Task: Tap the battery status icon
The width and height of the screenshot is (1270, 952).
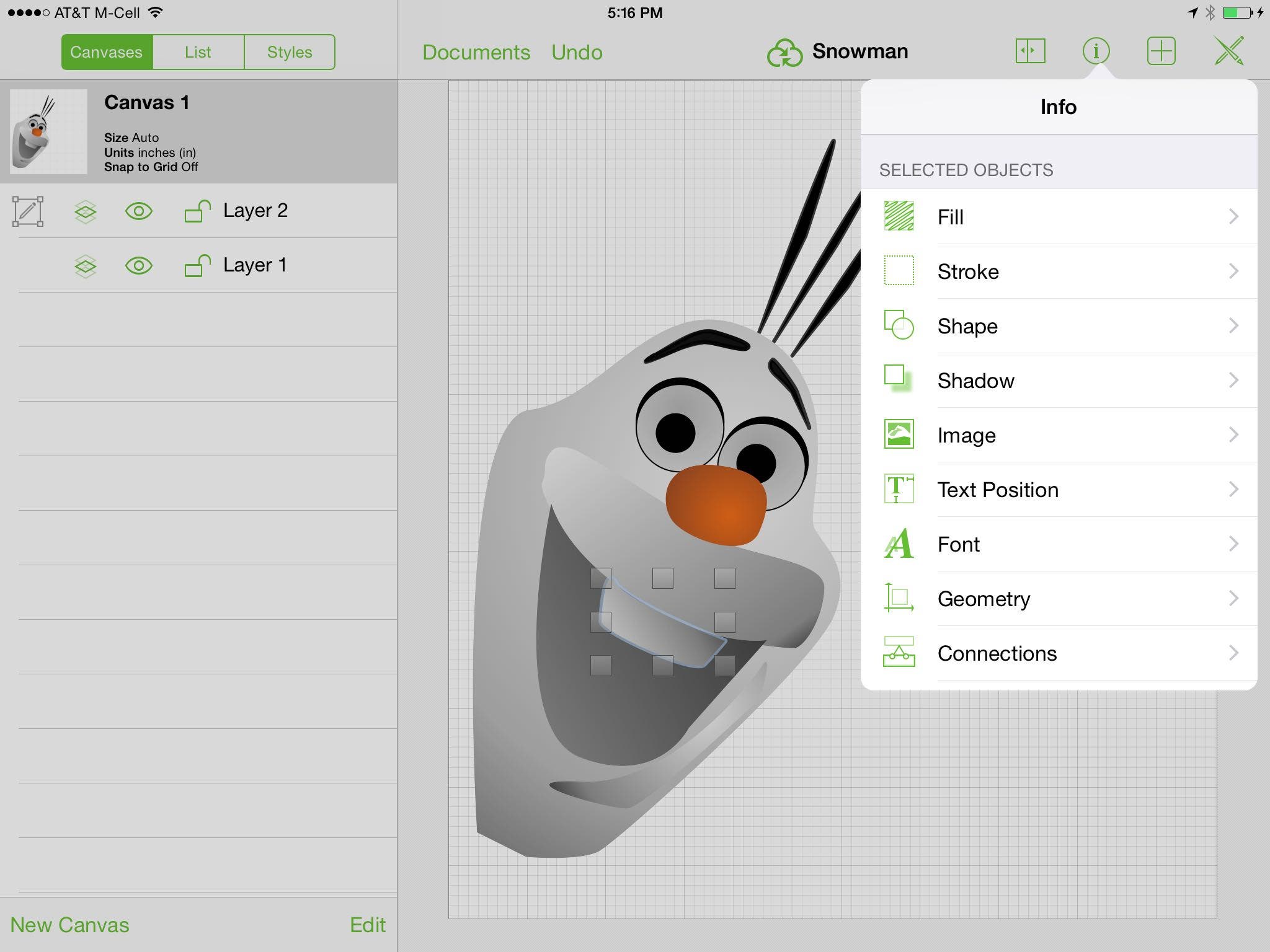Action: point(1237,12)
